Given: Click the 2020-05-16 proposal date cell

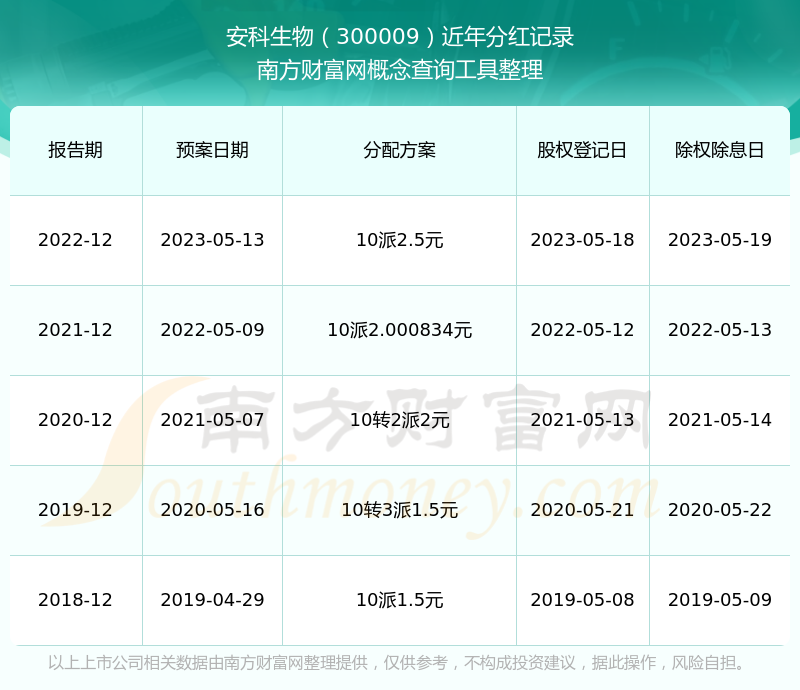Looking at the screenshot, I should [x=212, y=510].
